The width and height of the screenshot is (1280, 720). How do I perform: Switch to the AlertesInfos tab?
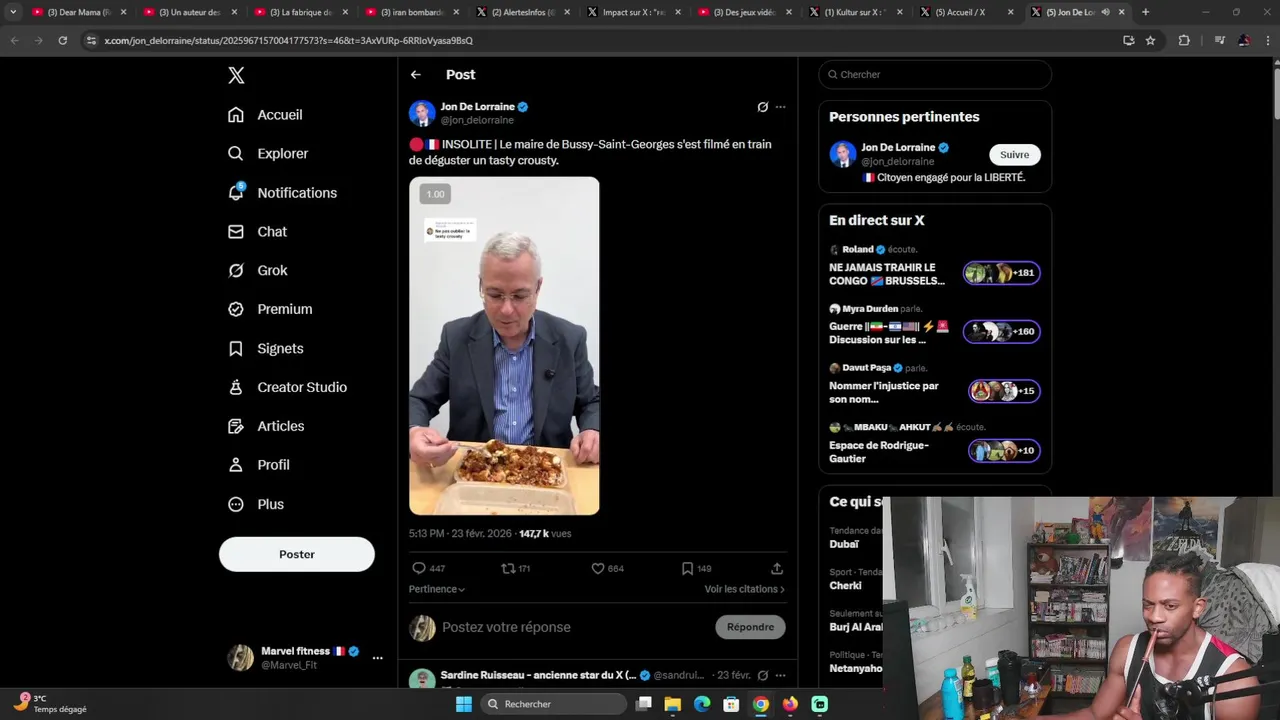(523, 12)
